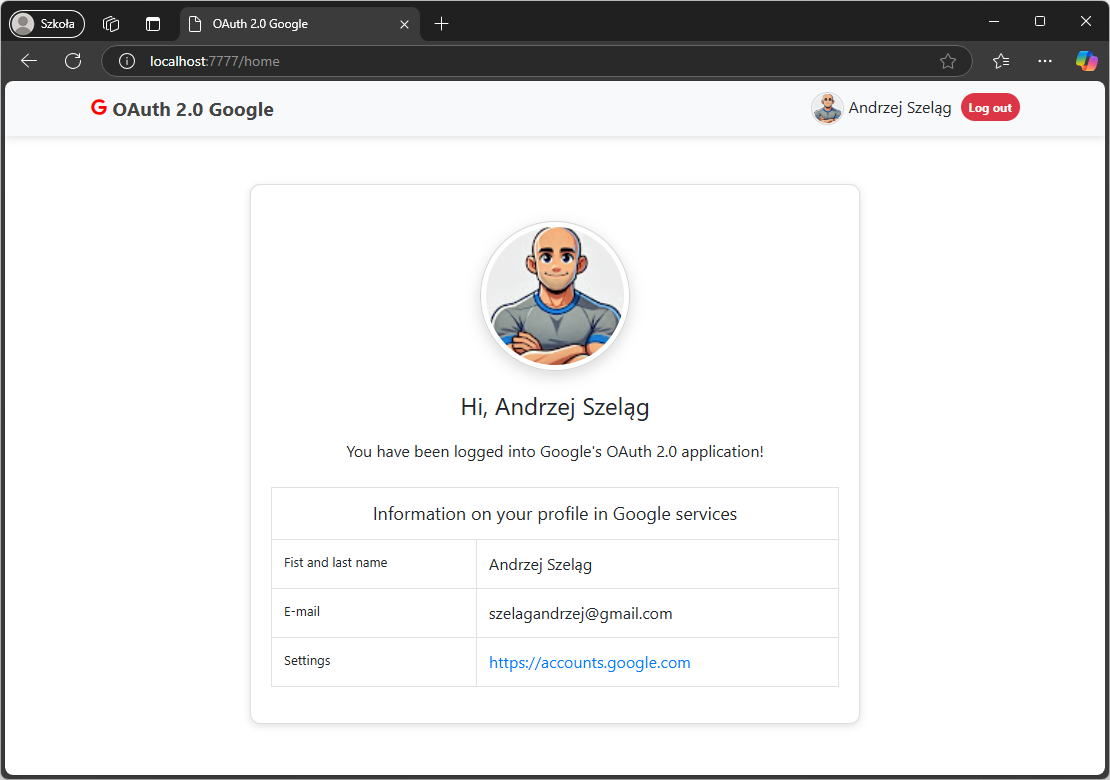Open a new tab with plus

(x=441, y=24)
